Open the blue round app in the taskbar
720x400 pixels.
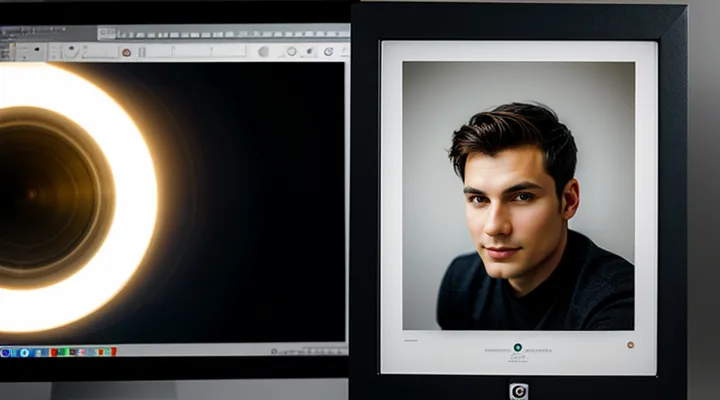(24, 352)
